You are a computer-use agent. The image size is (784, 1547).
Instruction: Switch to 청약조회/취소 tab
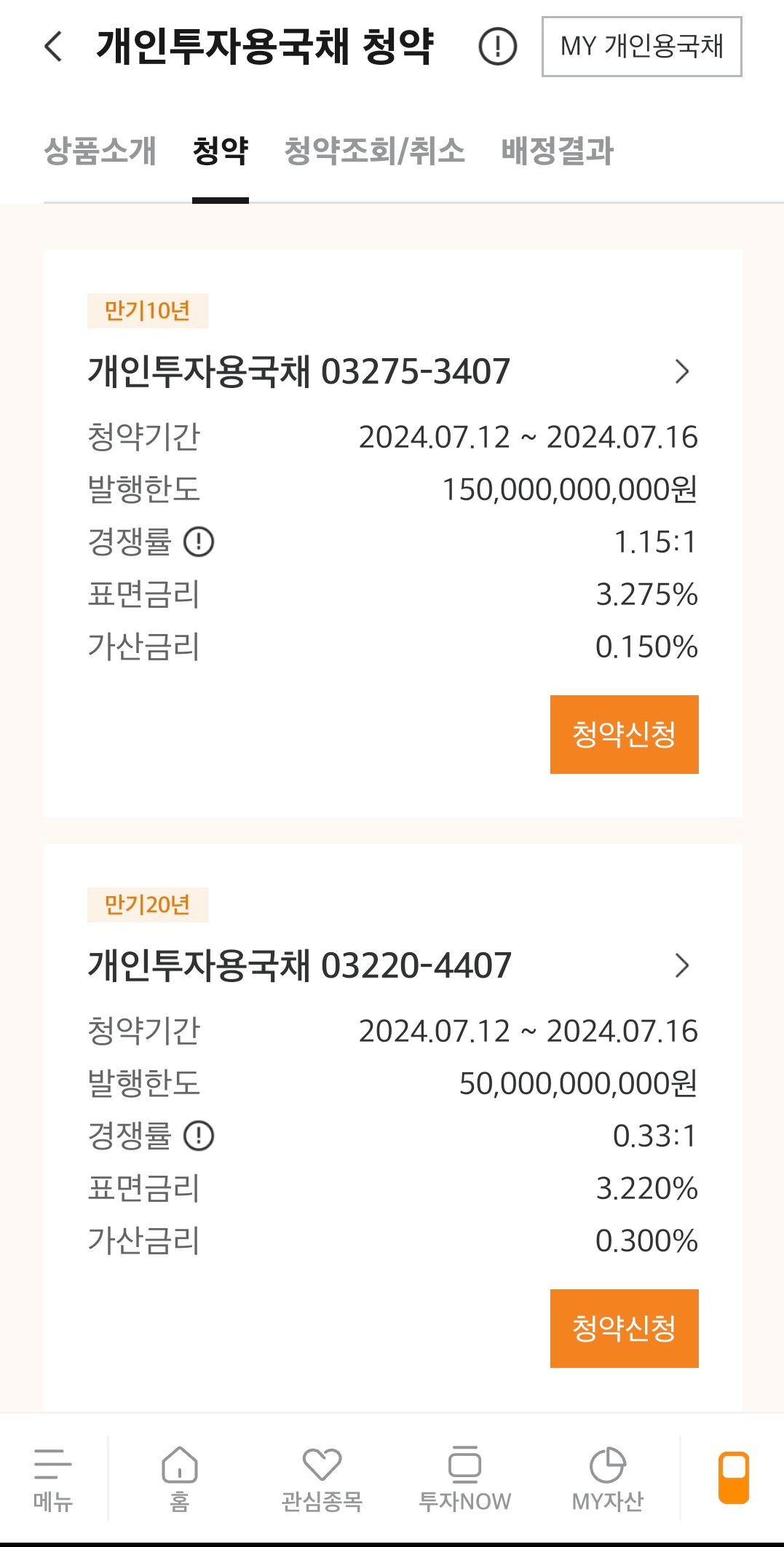click(374, 151)
